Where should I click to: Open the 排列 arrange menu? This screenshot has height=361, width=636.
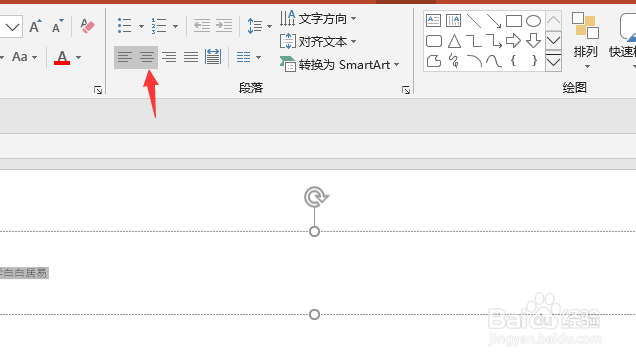point(585,40)
